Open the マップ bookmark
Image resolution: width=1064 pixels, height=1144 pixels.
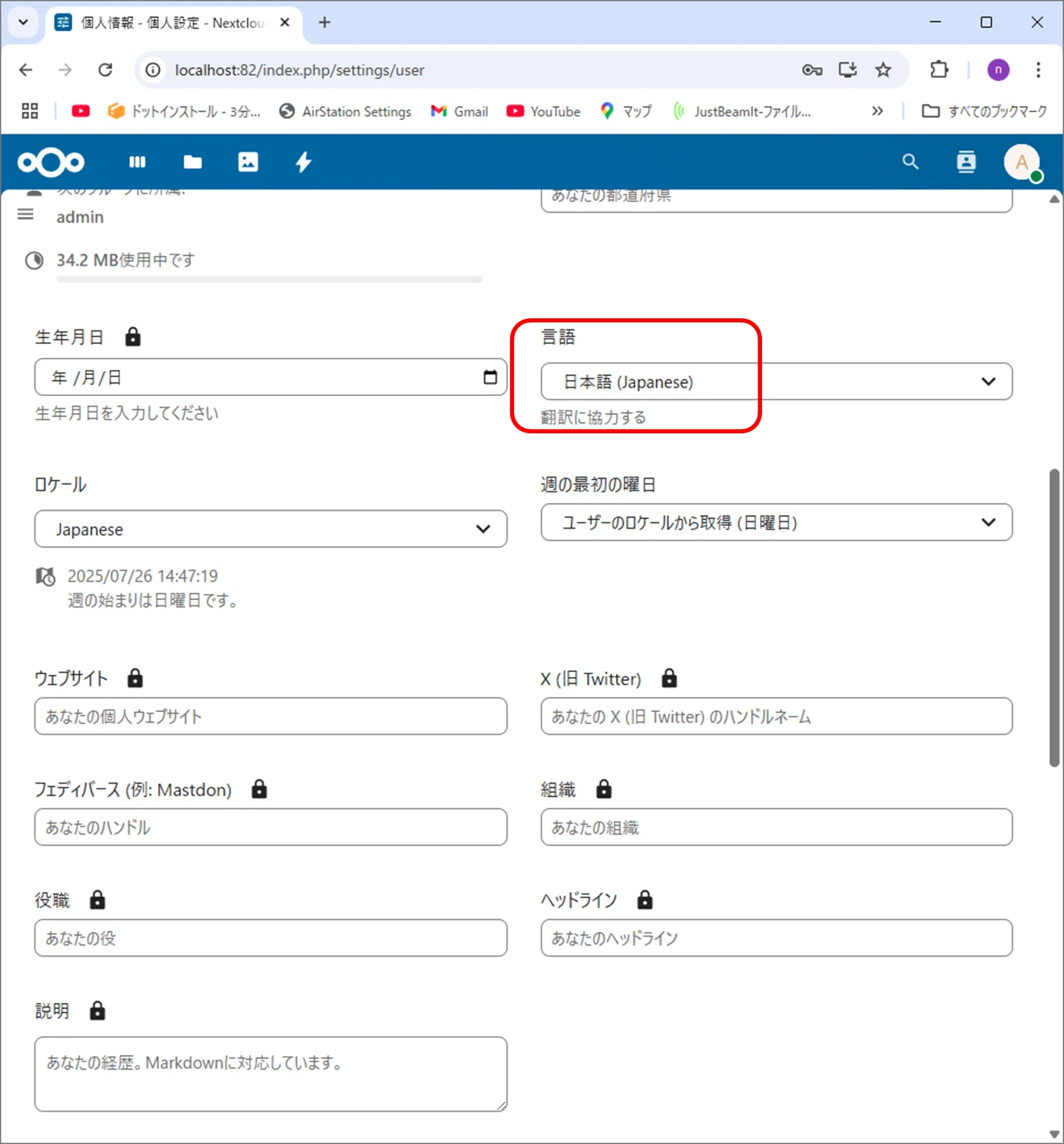[x=626, y=111]
